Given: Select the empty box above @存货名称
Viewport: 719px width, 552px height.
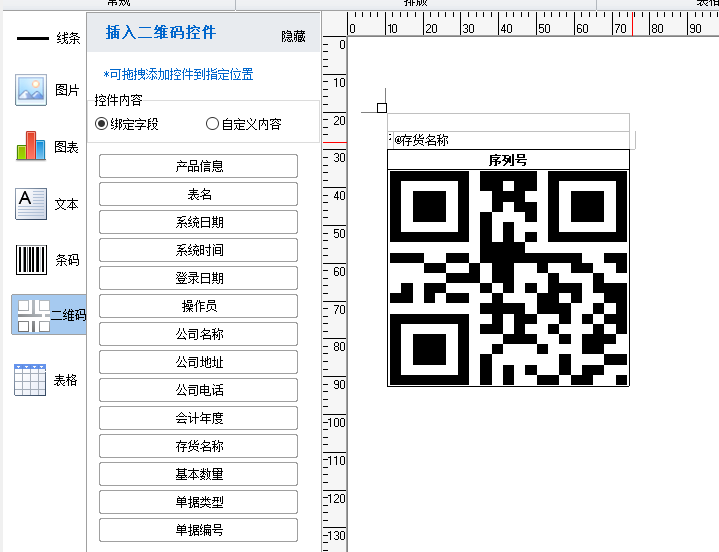Looking at the screenshot, I should pos(508,122).
